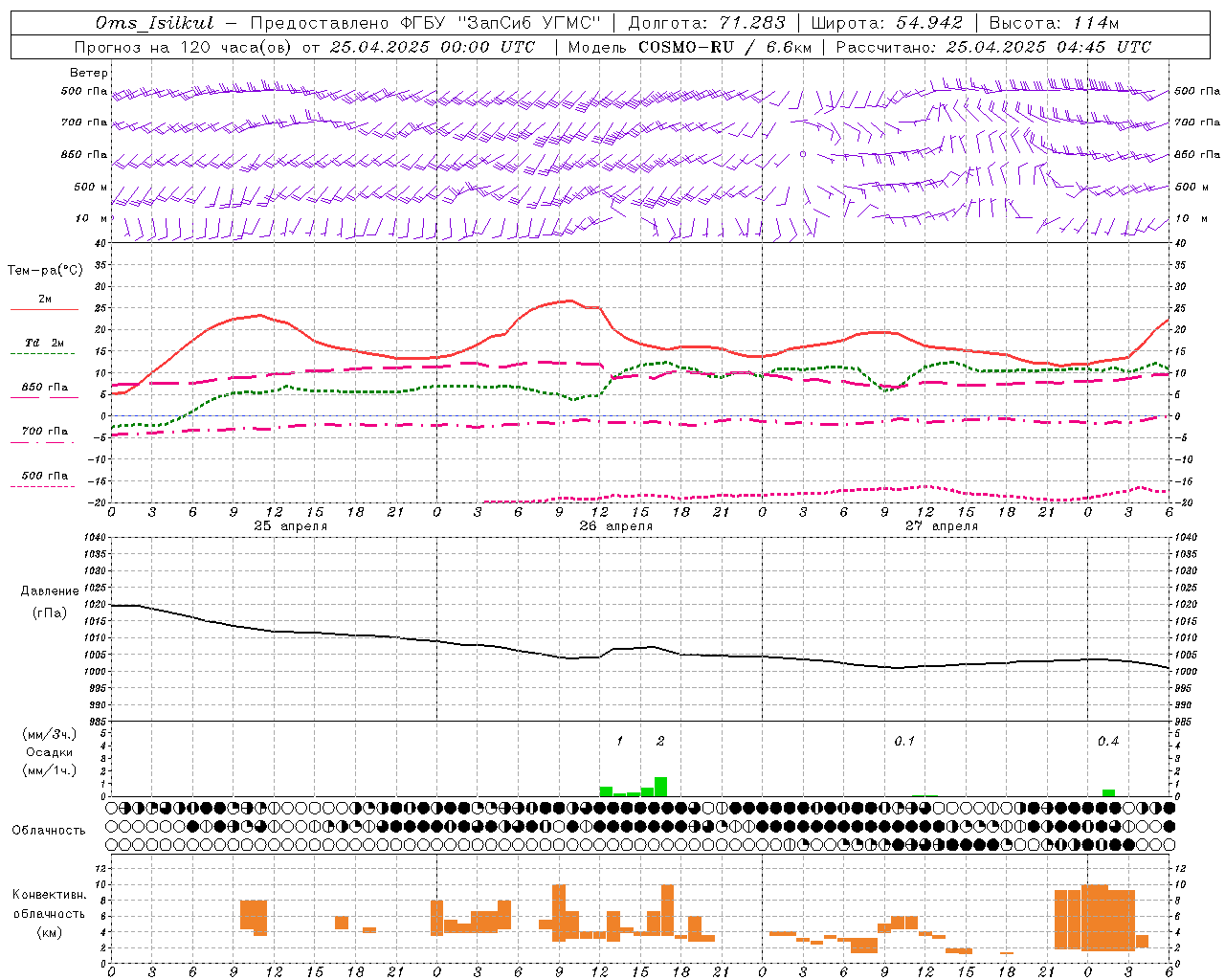Click the Ветер panel label
Image resolution: width=1225 pixels, height=980 pixels.
point(89,73)
